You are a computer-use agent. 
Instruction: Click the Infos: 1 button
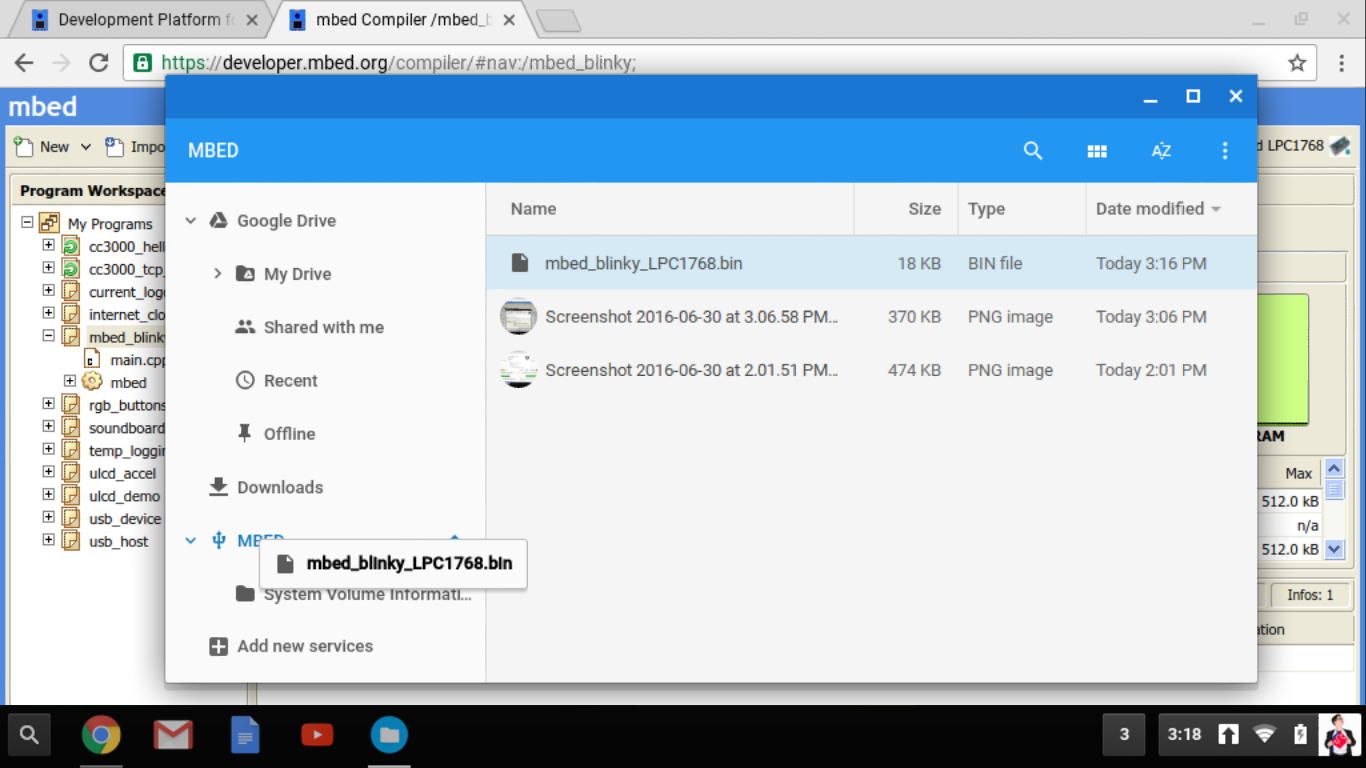pyautogui.click(x=1310, y=595)
